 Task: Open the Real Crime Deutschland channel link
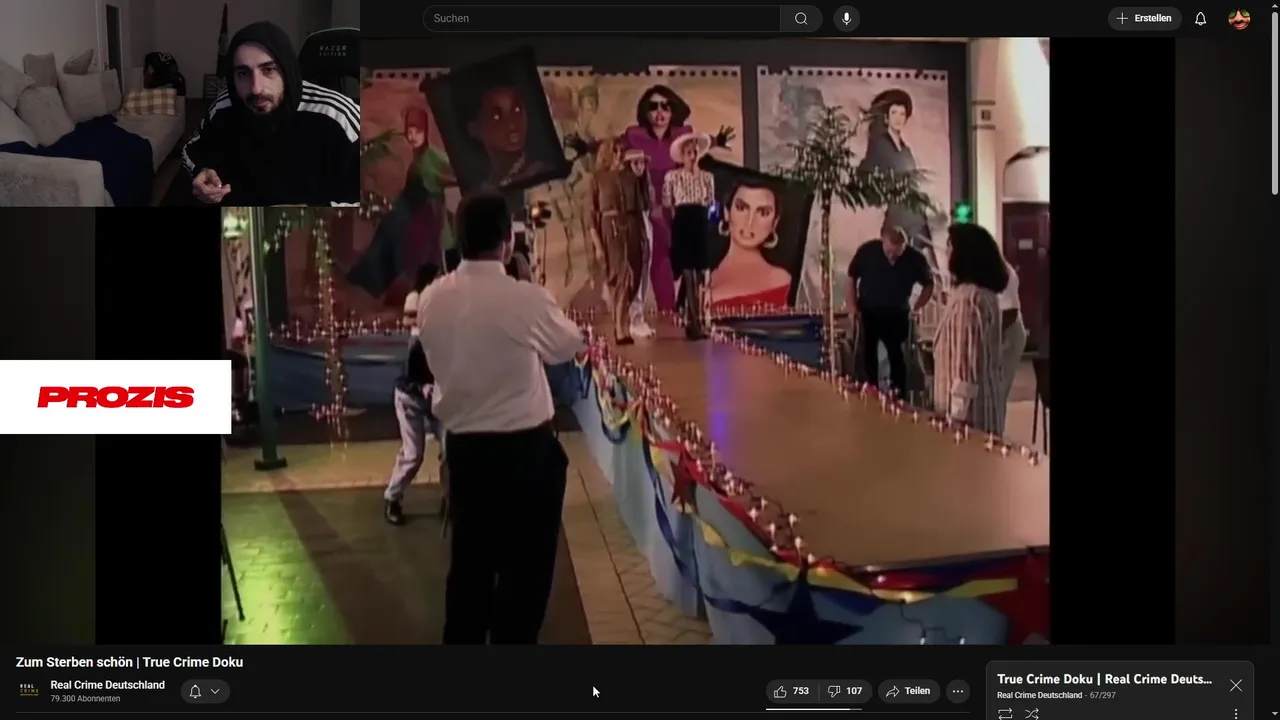pos(108,685)
